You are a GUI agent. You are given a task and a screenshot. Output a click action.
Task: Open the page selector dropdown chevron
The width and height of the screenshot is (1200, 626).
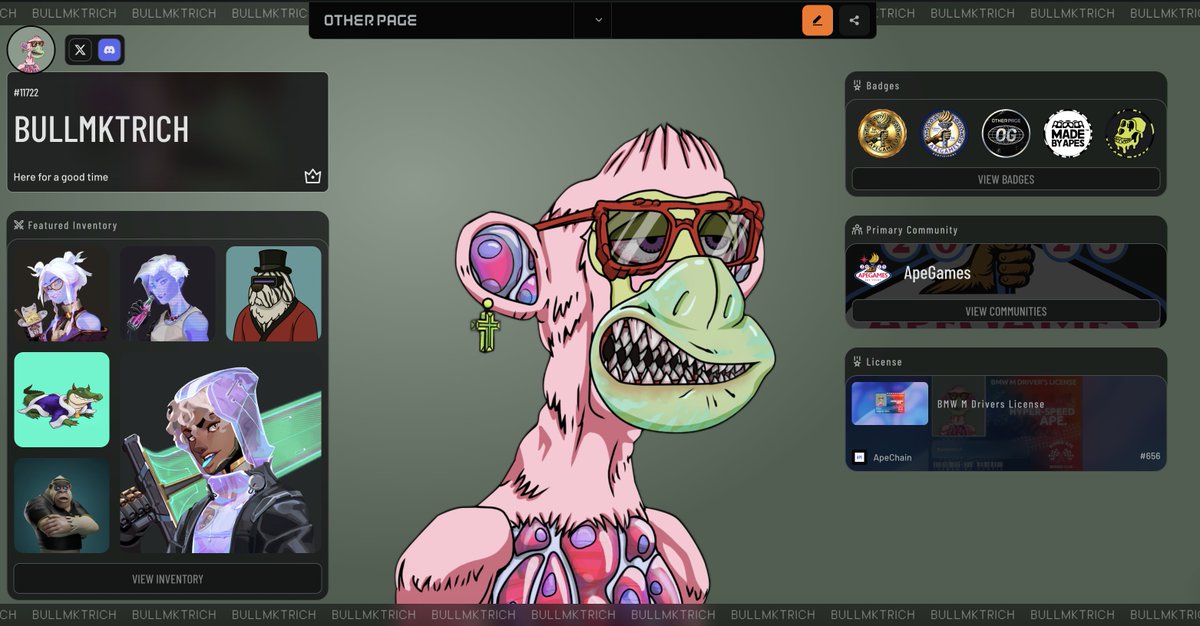pyautogui.click(x=599, y=20)
